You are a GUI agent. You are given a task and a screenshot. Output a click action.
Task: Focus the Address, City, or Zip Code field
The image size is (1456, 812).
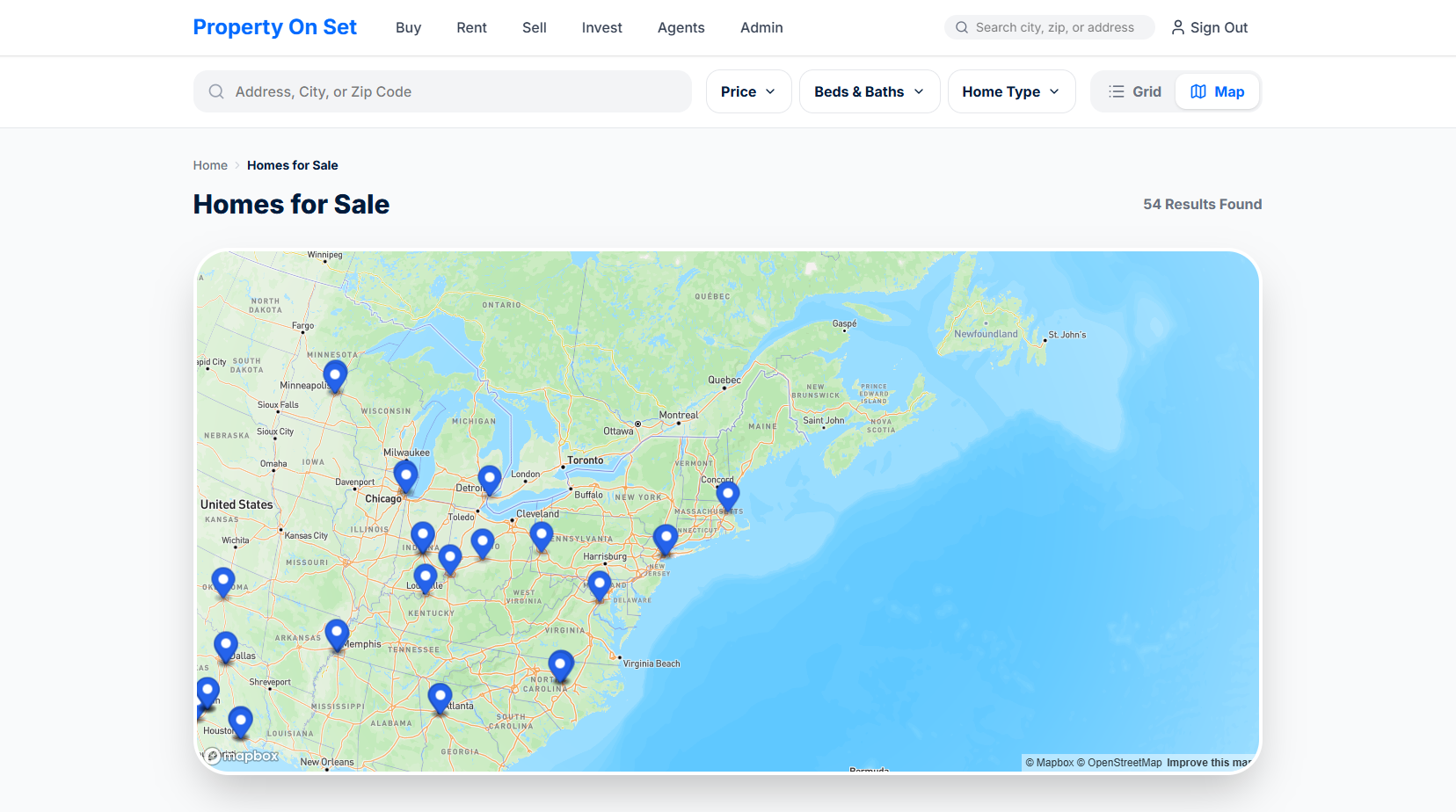[442, 91]
